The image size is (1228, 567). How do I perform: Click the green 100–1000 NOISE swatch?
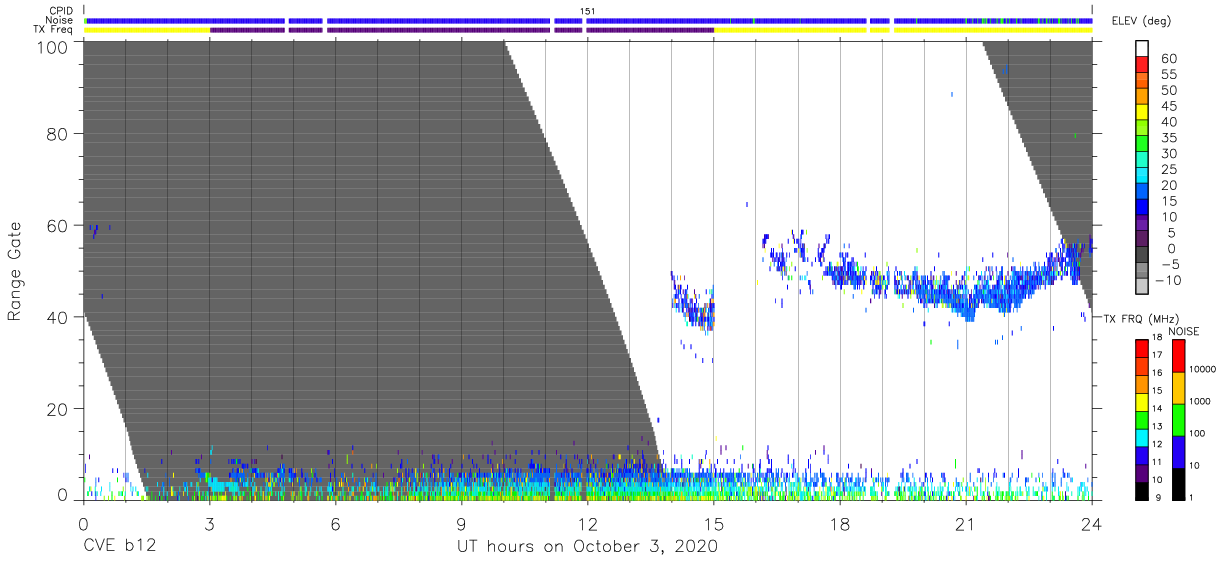click(x=1177, y=419)
